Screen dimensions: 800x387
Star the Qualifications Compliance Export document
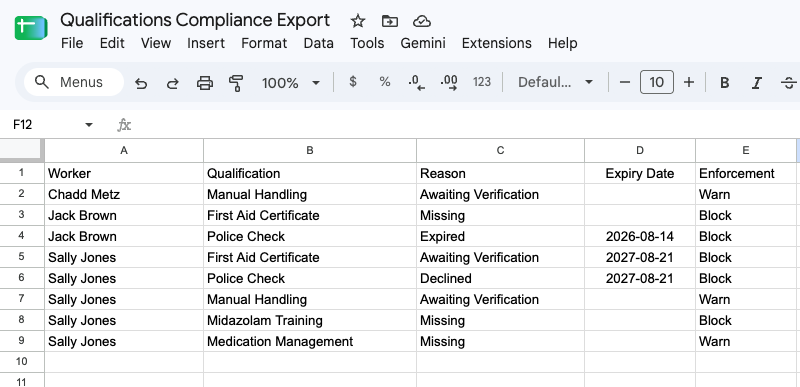358,21
